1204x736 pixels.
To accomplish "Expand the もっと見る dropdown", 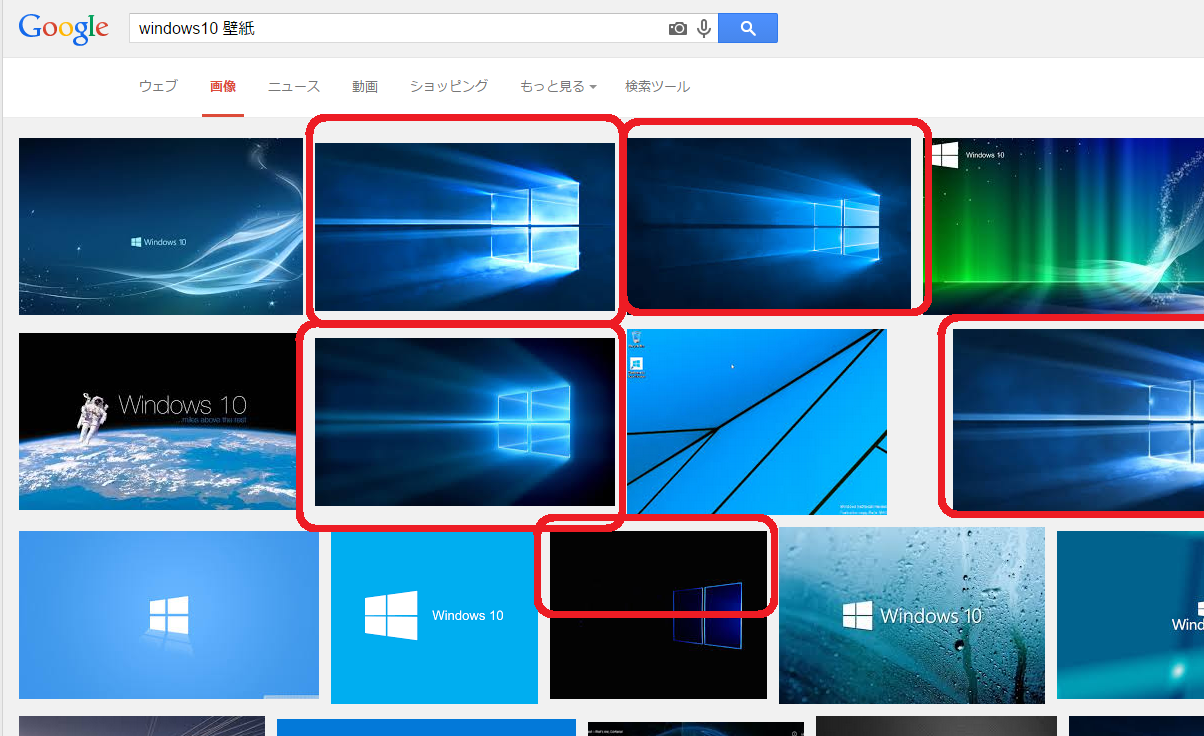I will point(558,87).
